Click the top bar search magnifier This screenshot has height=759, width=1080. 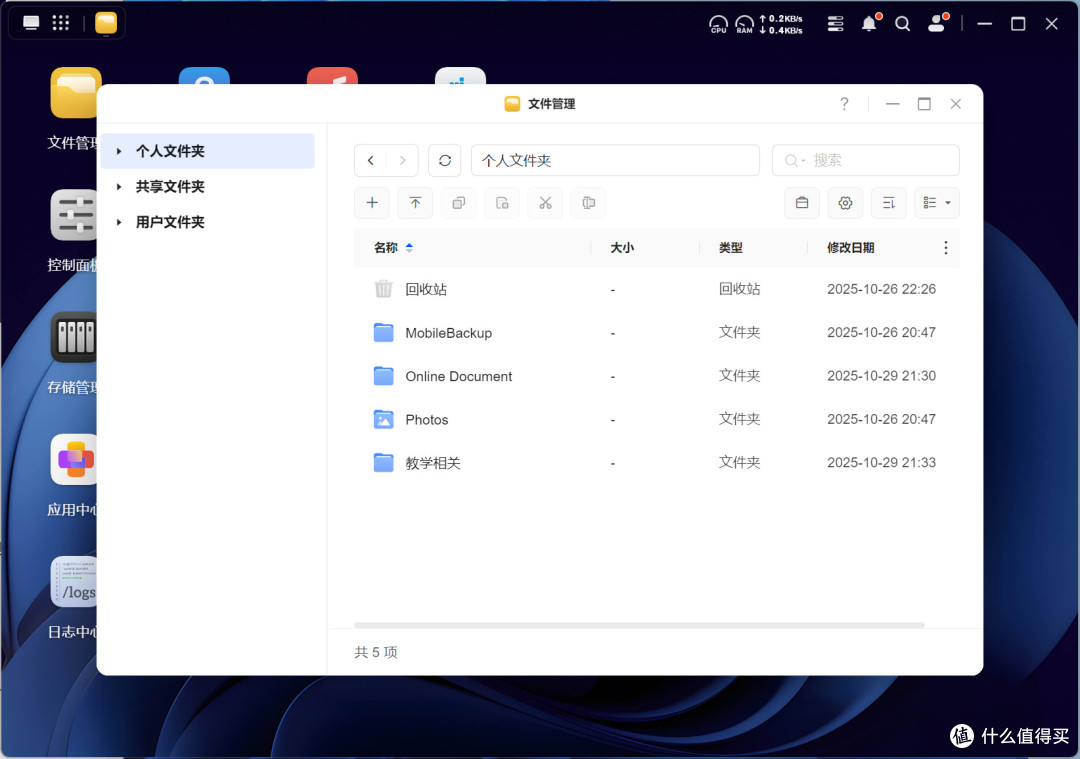coord(902,24)
